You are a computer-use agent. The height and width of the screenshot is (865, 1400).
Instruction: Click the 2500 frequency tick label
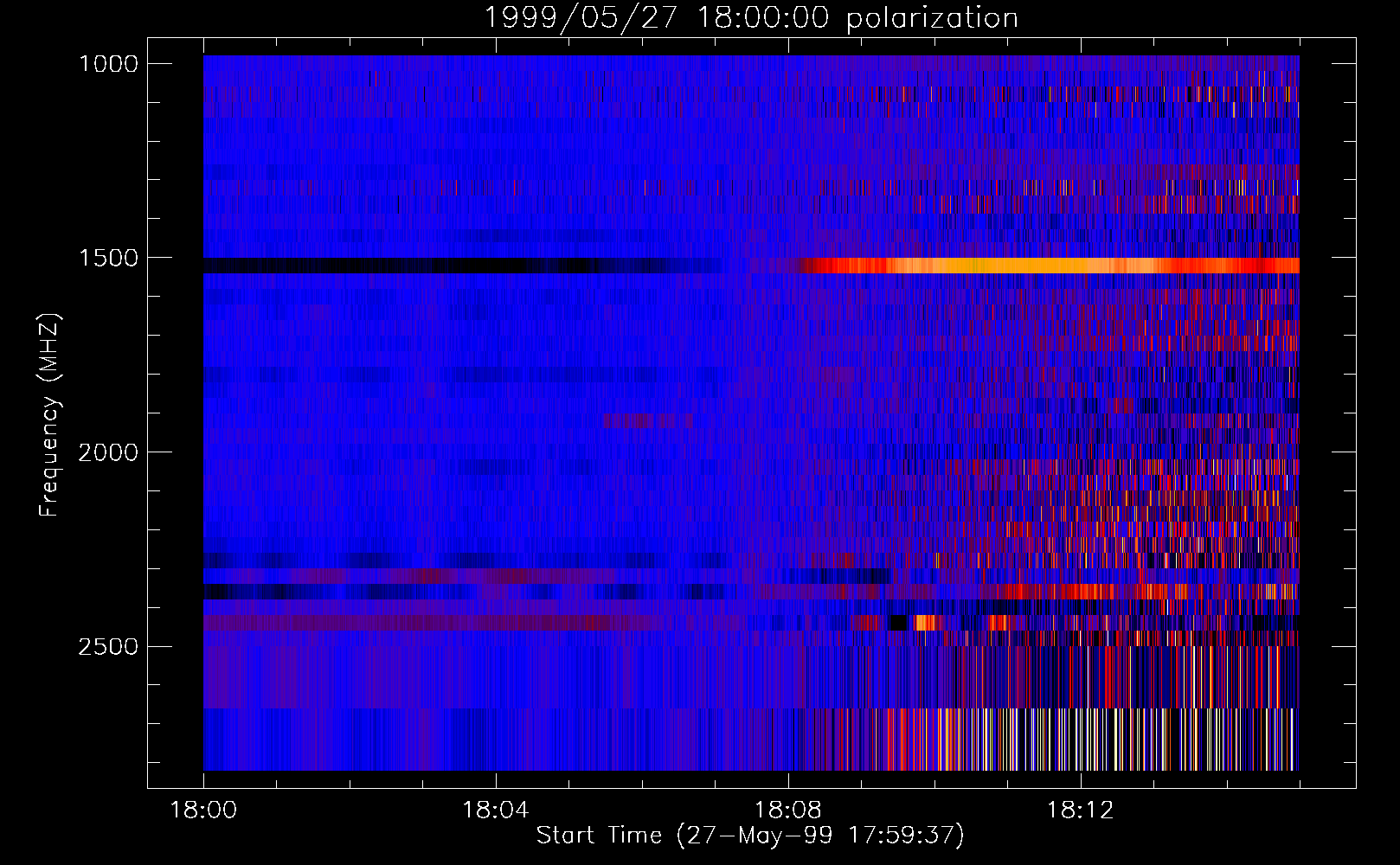[108, 647]
